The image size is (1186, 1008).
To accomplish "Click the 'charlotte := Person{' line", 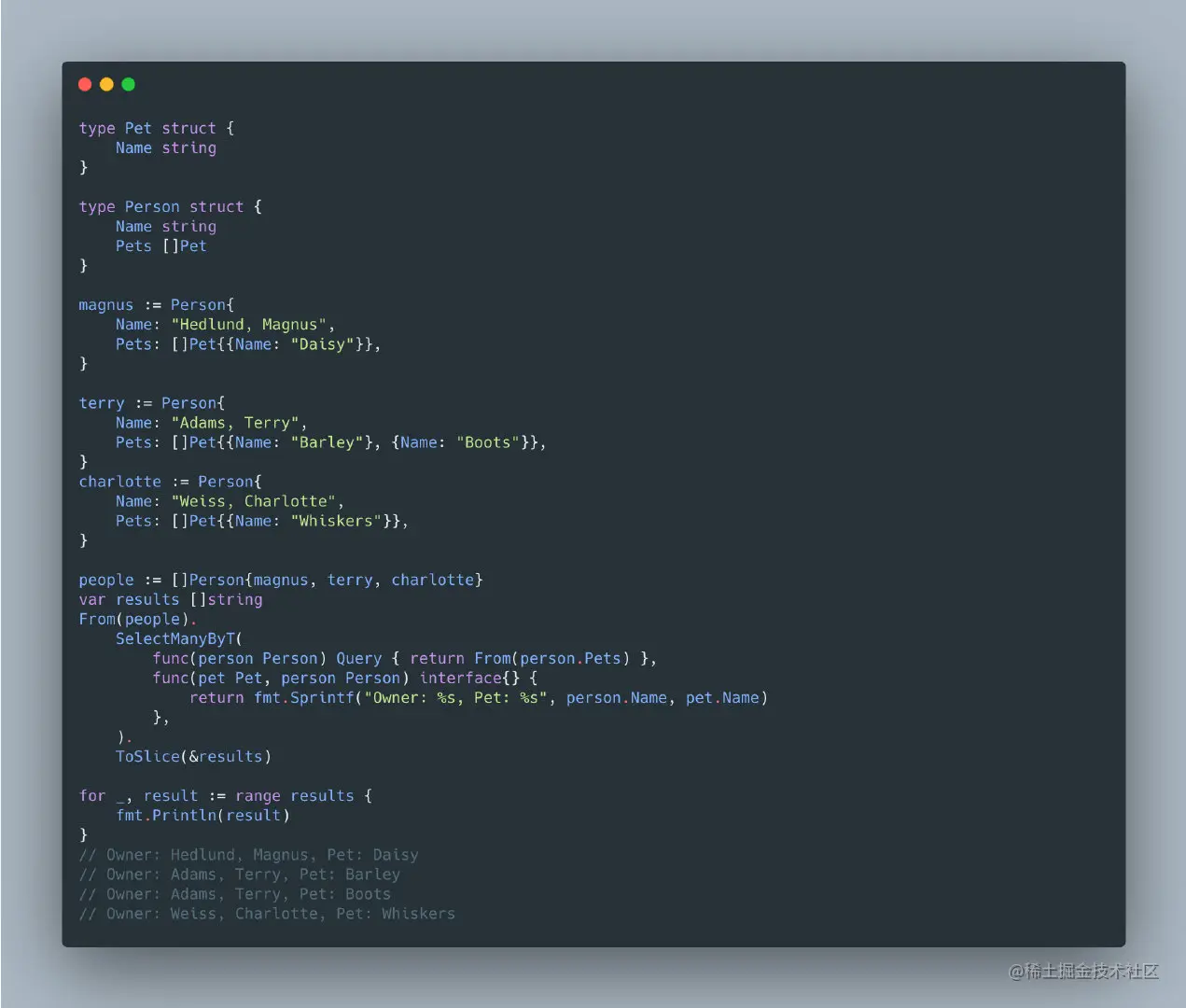I will click(171, 481).
